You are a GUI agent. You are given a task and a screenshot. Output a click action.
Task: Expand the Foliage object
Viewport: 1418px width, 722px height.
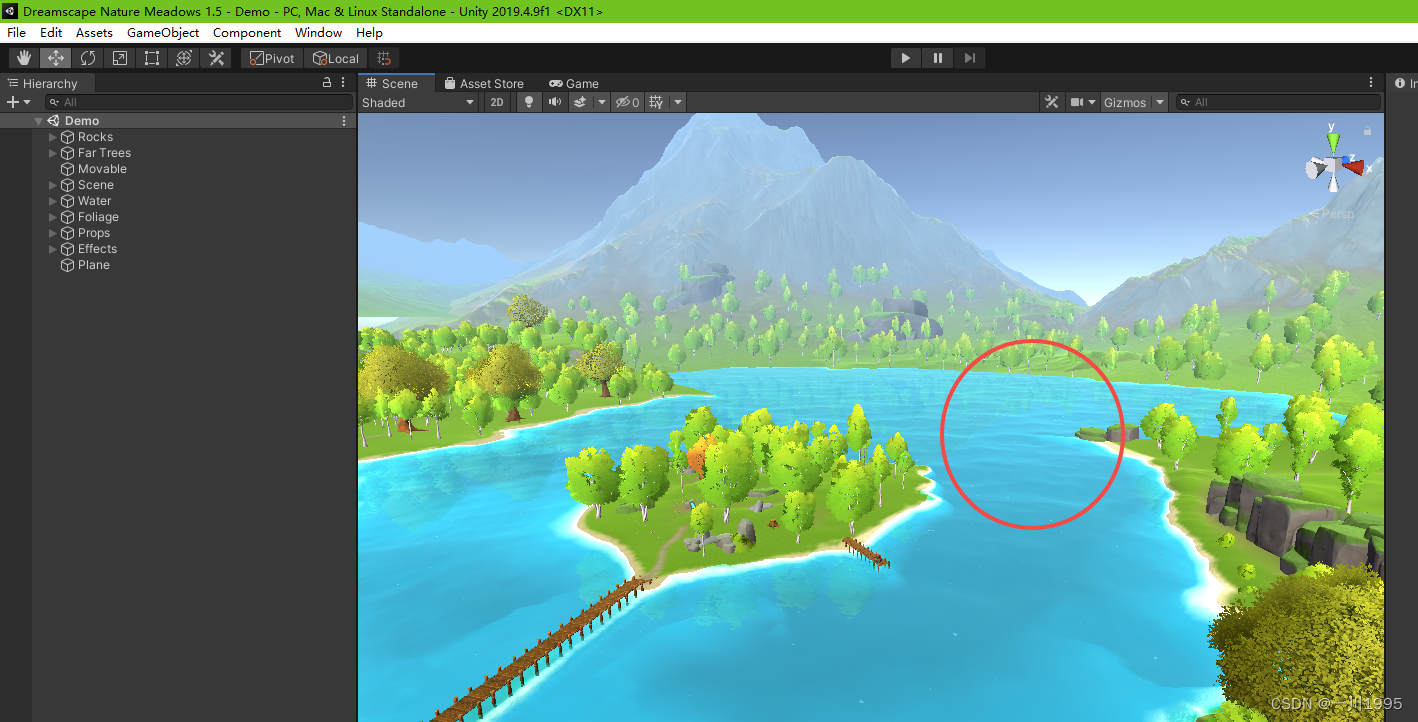tap(53, 217)
